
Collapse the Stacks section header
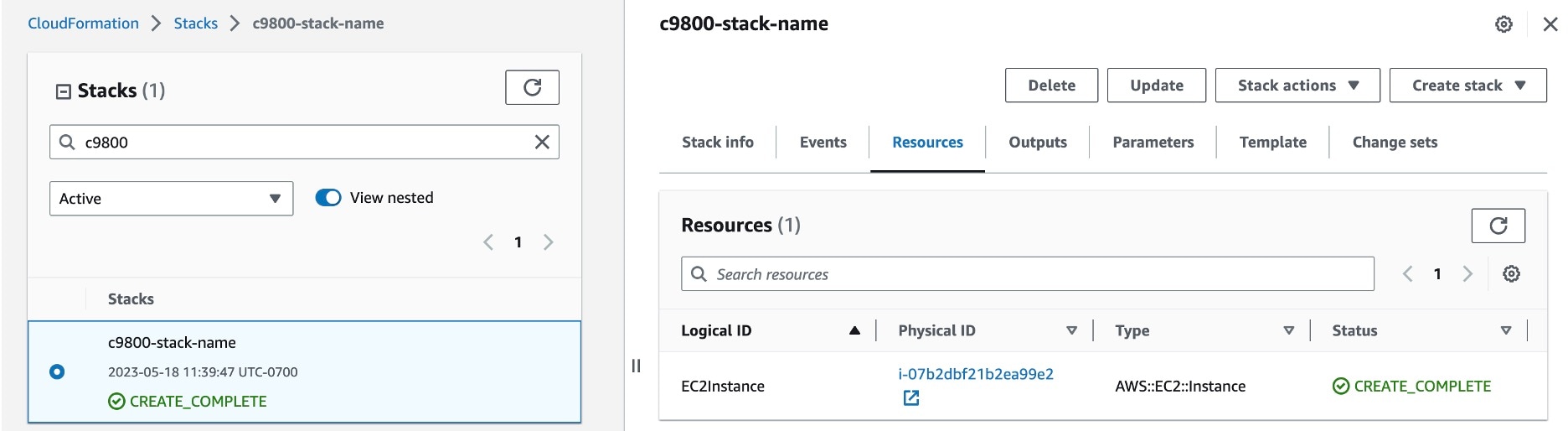[x=64, y=91]
